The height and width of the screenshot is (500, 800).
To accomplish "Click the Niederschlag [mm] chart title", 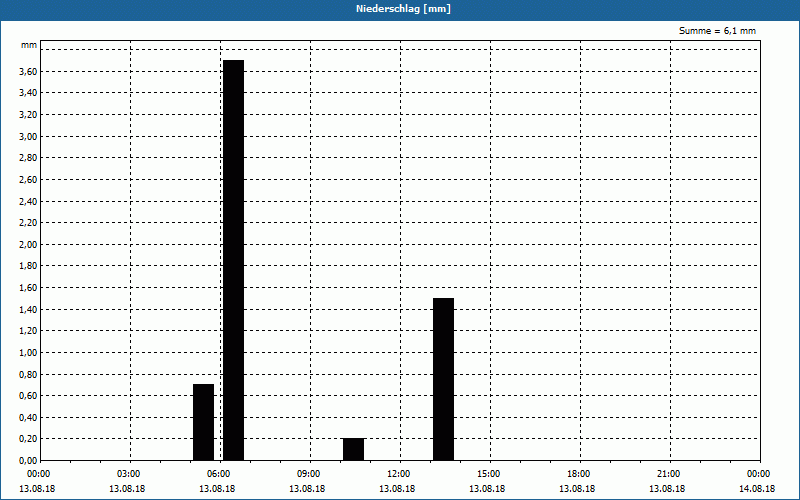I will (x=403, y=9).
